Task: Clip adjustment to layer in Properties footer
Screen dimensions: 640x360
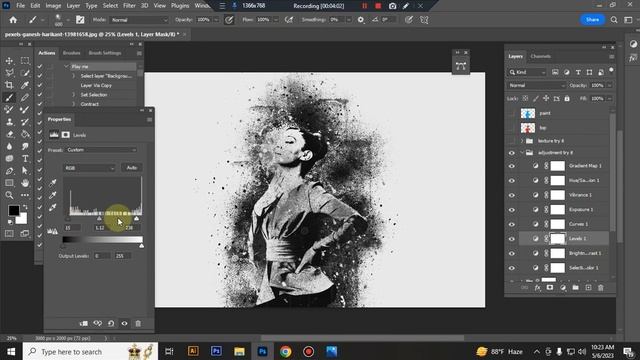Action: tap(84, 323)
